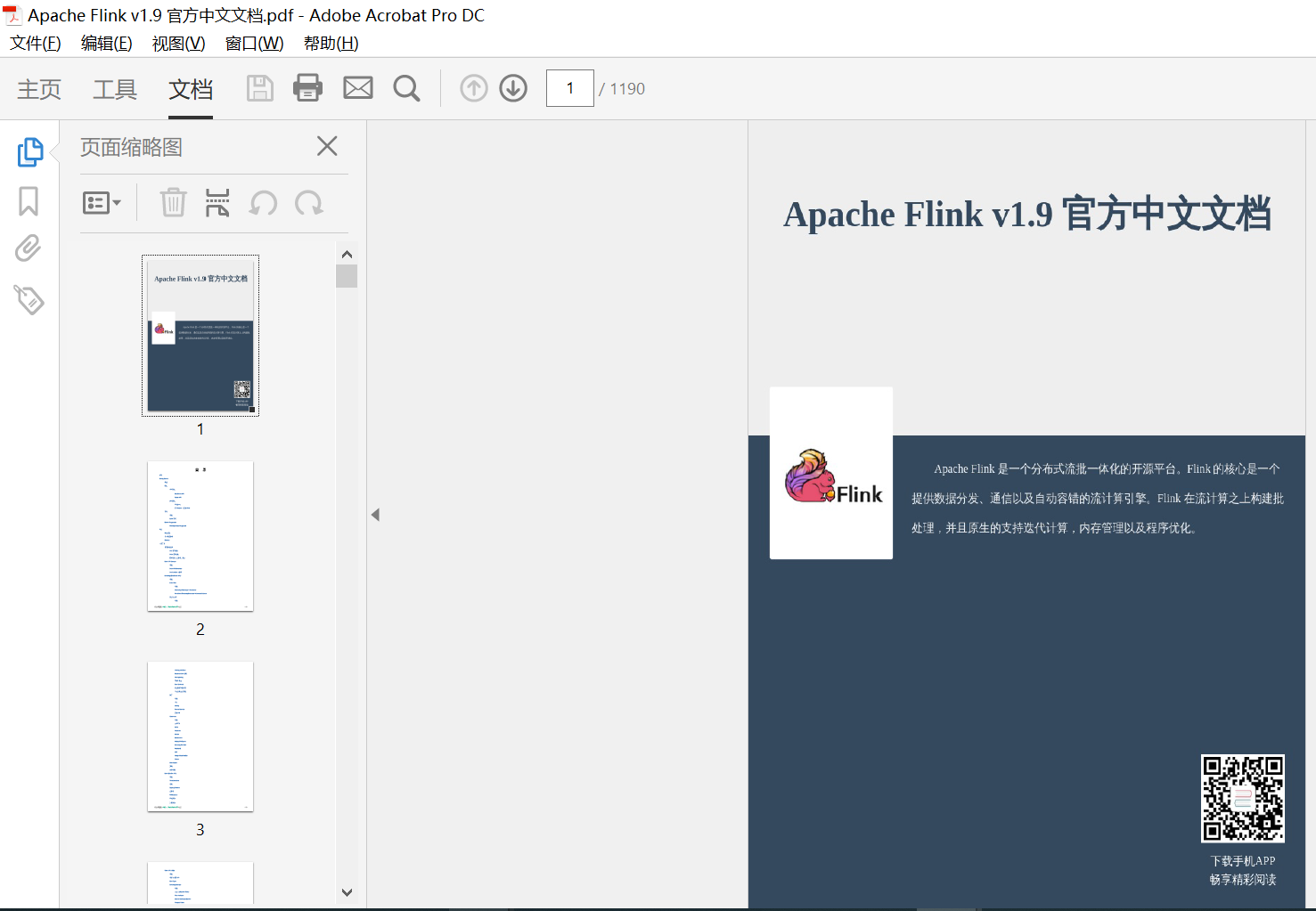Rotate page clockwise
The image size is (1316, 911).
point(309,203)
